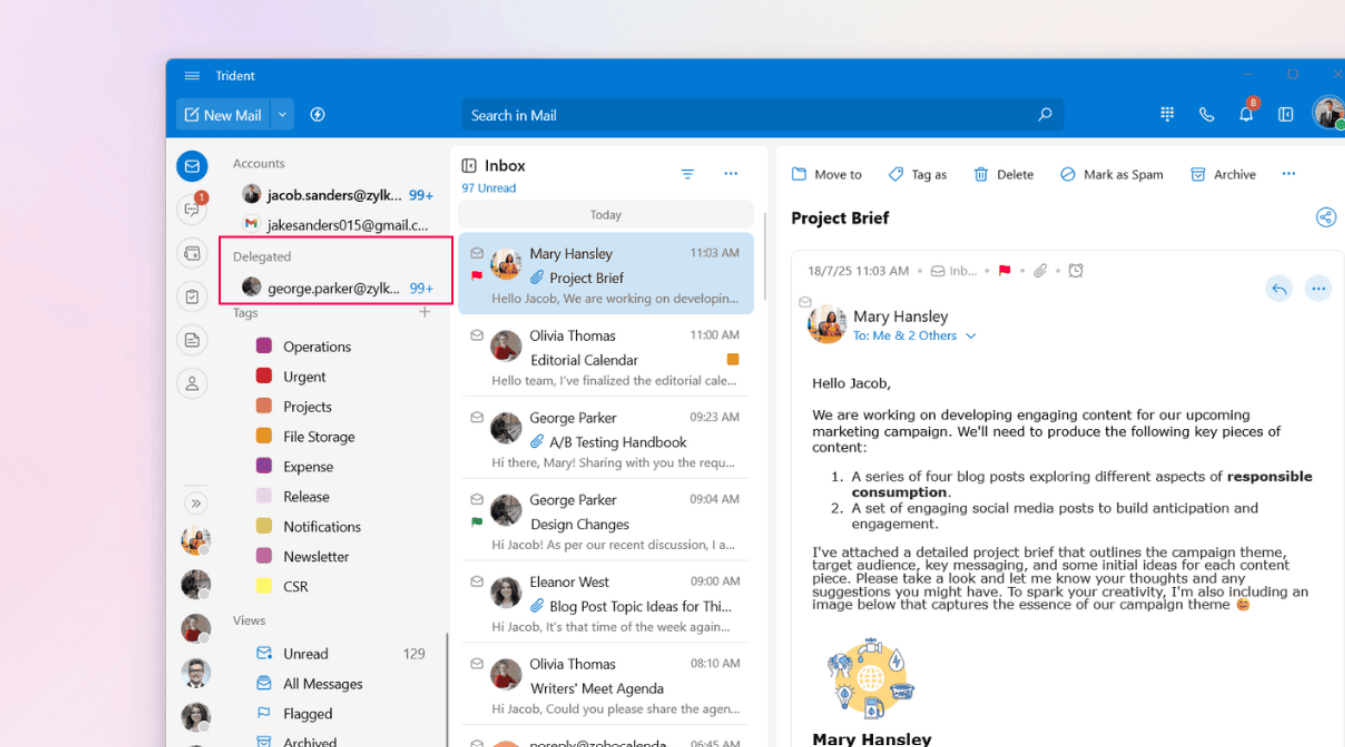Viewport: 1345px width, 747px height.
Task: Toggle the green flag on Design Changes email
Action: tap(477, 522)
